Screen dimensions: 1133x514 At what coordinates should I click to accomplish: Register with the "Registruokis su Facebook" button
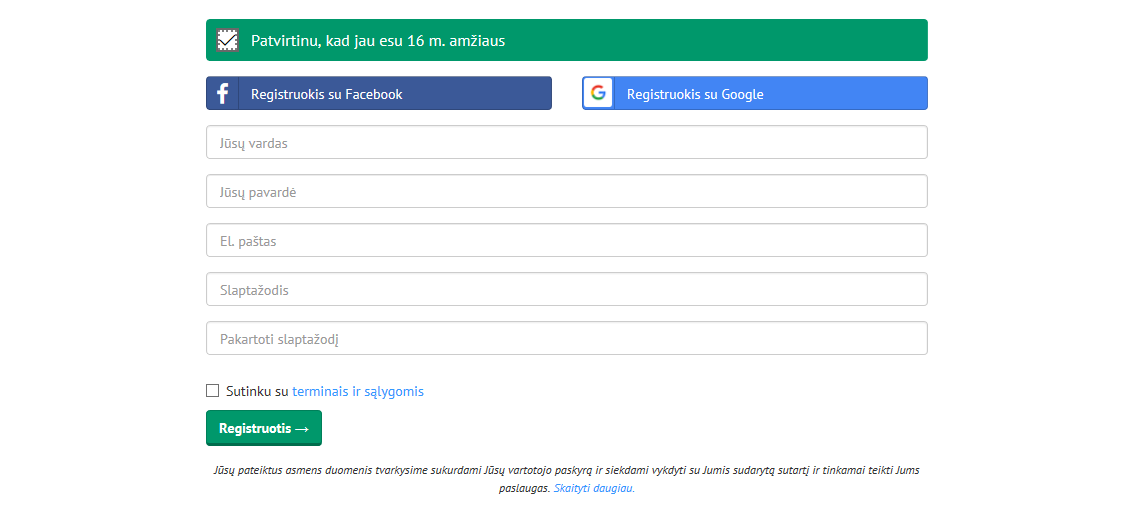[379, 93]
